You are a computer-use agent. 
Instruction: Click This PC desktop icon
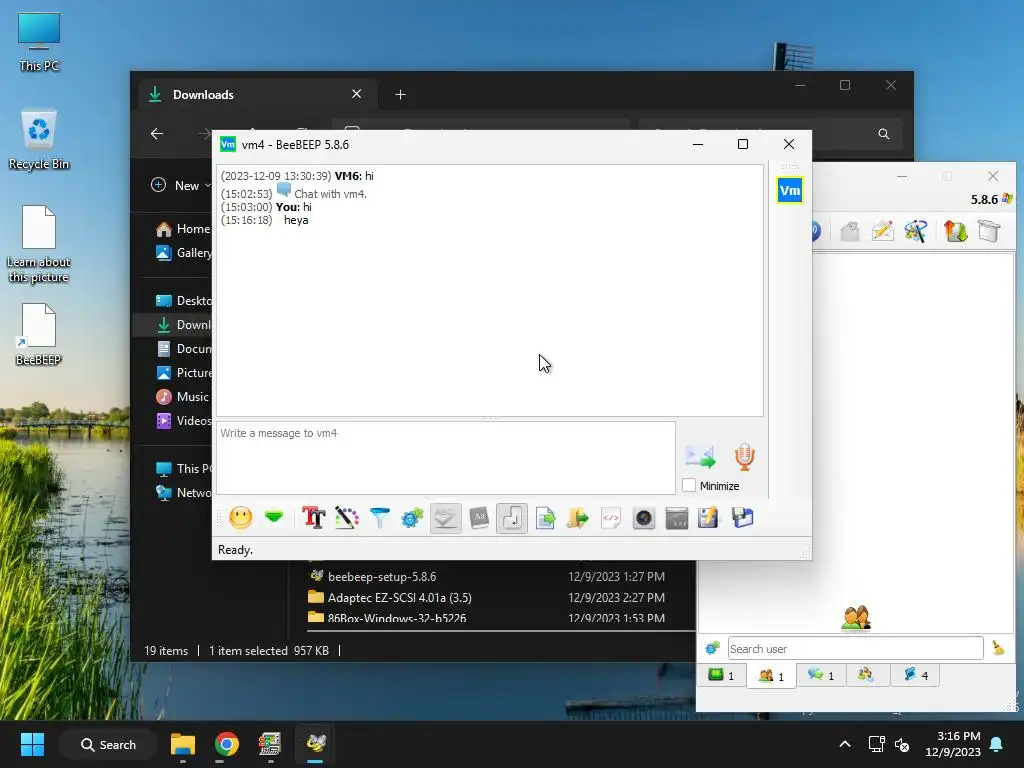(x=39, y=42)
